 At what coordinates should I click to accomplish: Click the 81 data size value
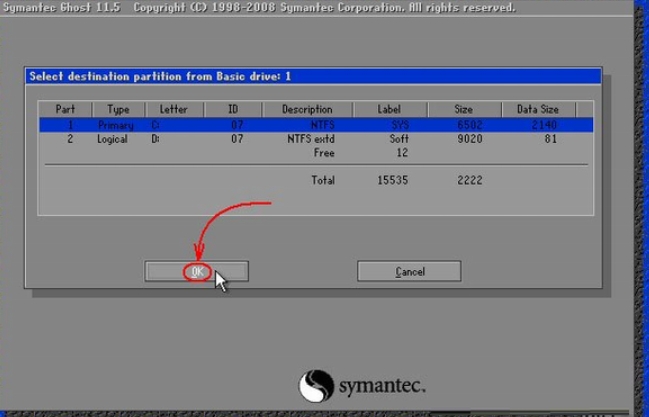pos(550,139)
